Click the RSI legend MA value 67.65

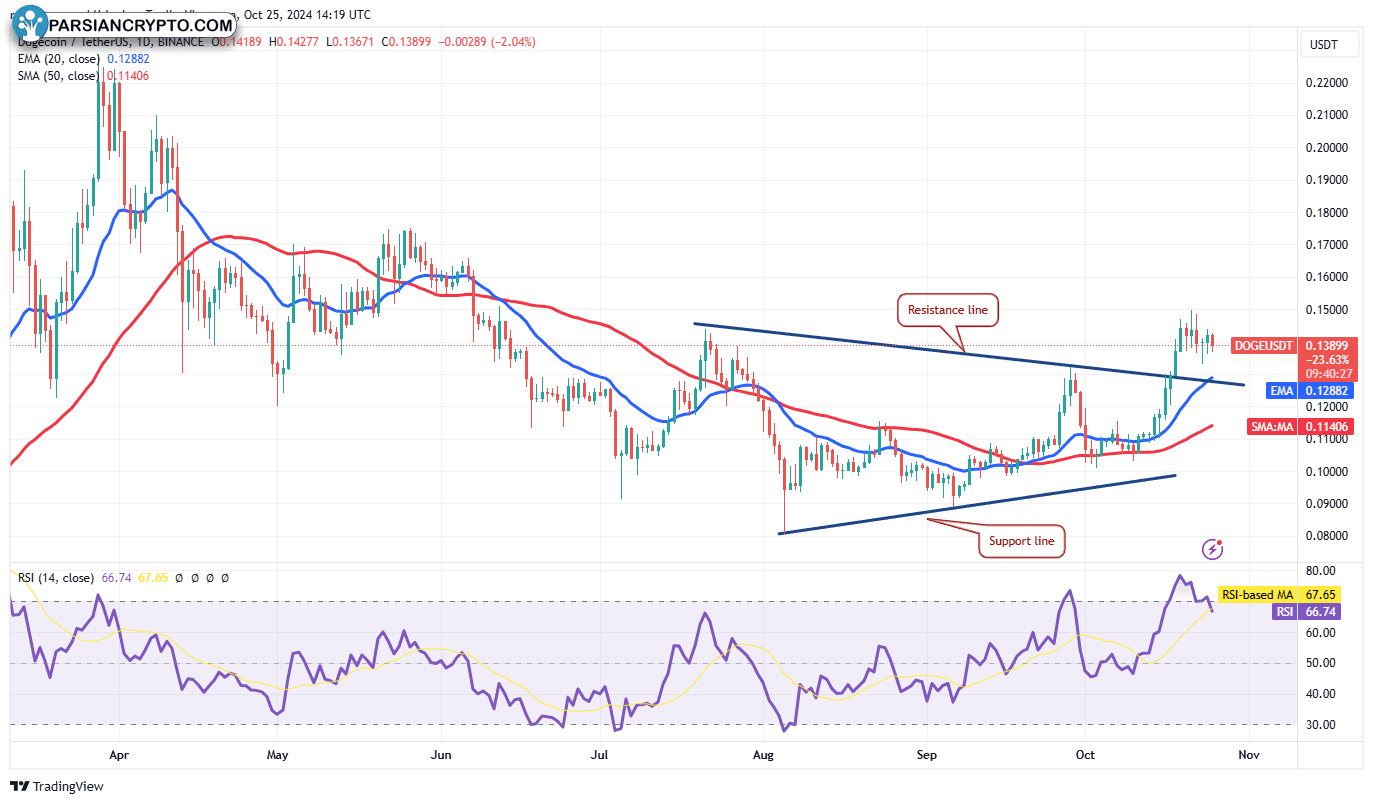tap(151, 578)
